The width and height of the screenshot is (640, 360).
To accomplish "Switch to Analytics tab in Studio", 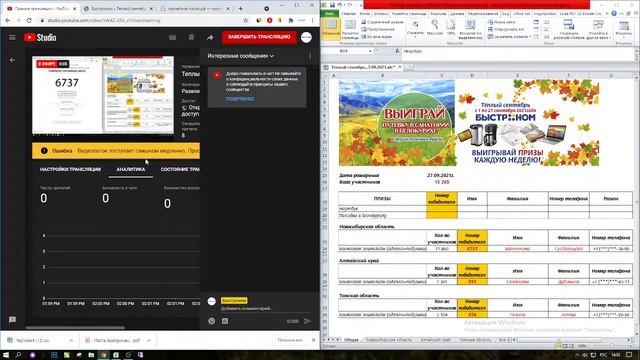I will coord(131,169).
